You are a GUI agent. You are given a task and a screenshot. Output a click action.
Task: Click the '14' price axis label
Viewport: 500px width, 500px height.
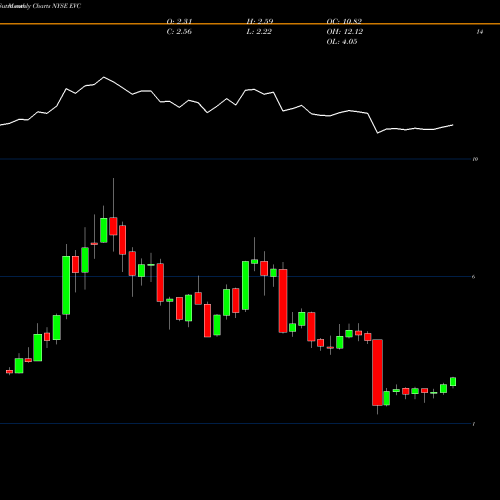click(x=480, y=32)
